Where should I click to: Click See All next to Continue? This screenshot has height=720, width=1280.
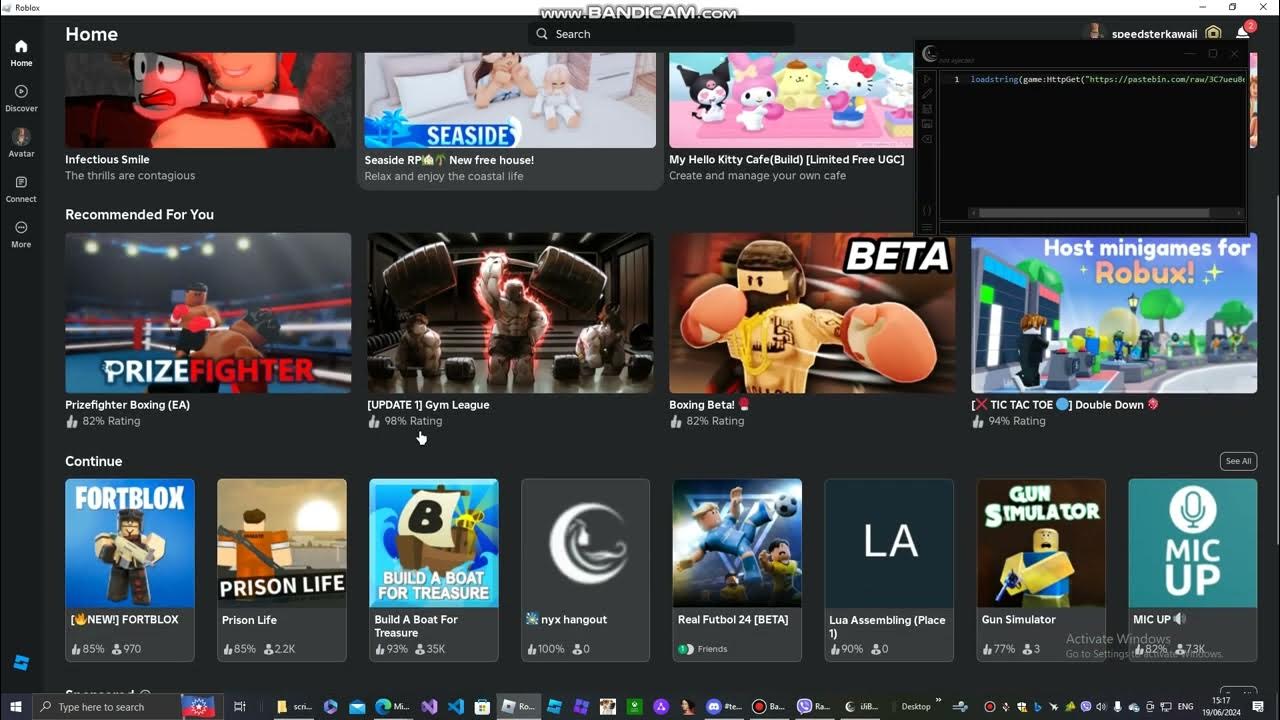click(1238, 461)
